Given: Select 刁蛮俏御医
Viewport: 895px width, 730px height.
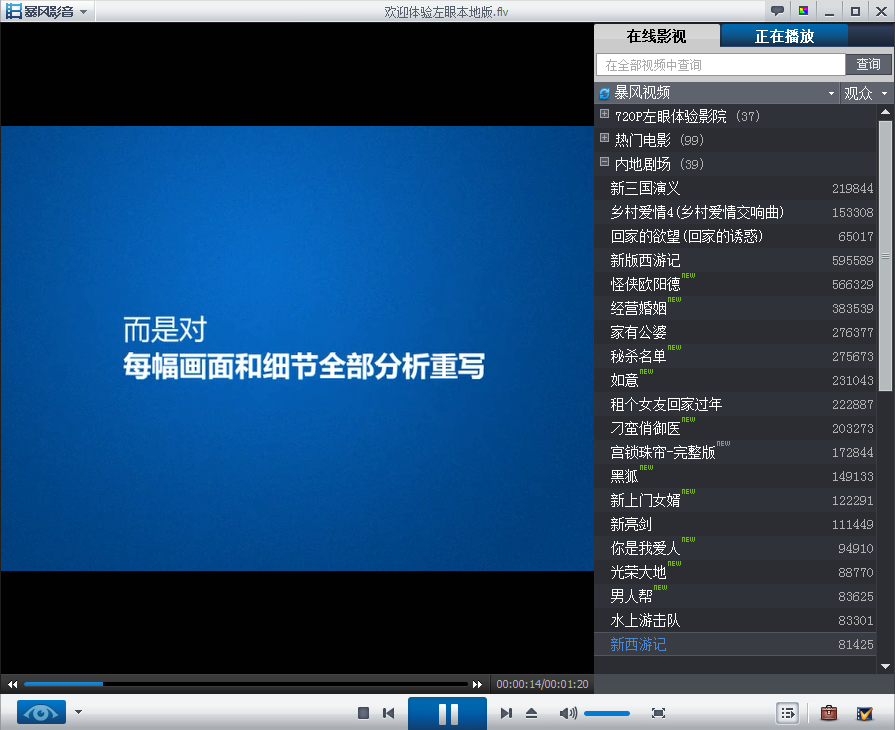Looking at the screenshot, I should (735, 428).
